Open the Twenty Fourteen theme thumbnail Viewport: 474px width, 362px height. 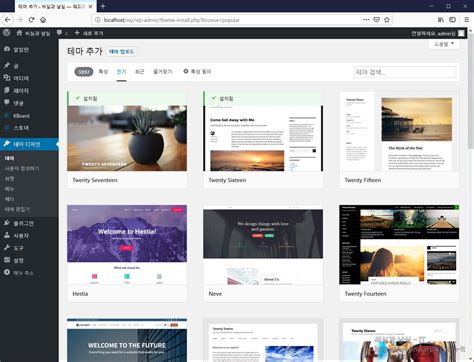point(399,245)
